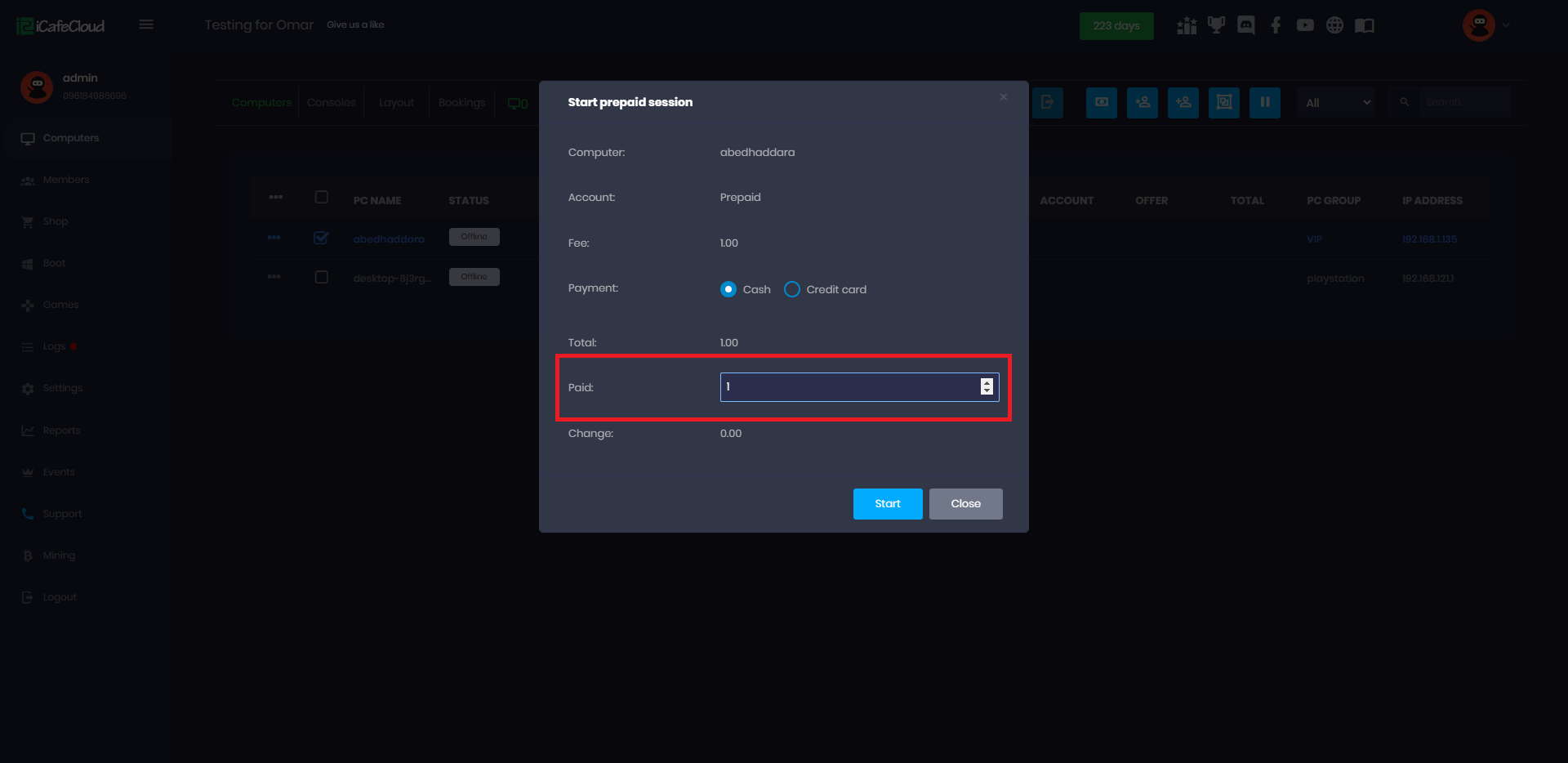Click the grey Close button
Image resolution: width=1568 pixels, height=763 pixels.
click(965, 504)
